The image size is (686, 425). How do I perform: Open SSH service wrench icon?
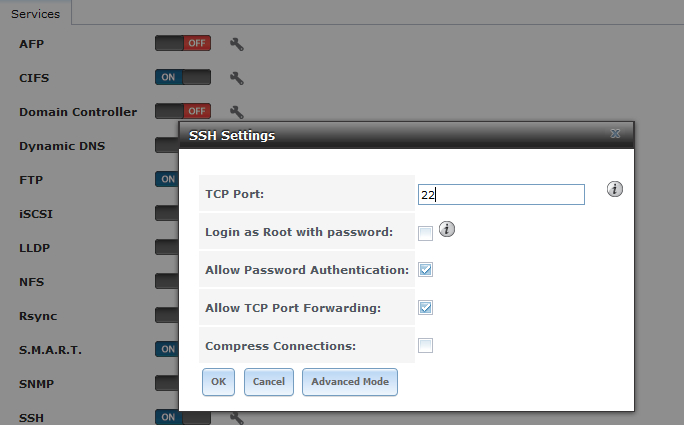pos(237,417)
